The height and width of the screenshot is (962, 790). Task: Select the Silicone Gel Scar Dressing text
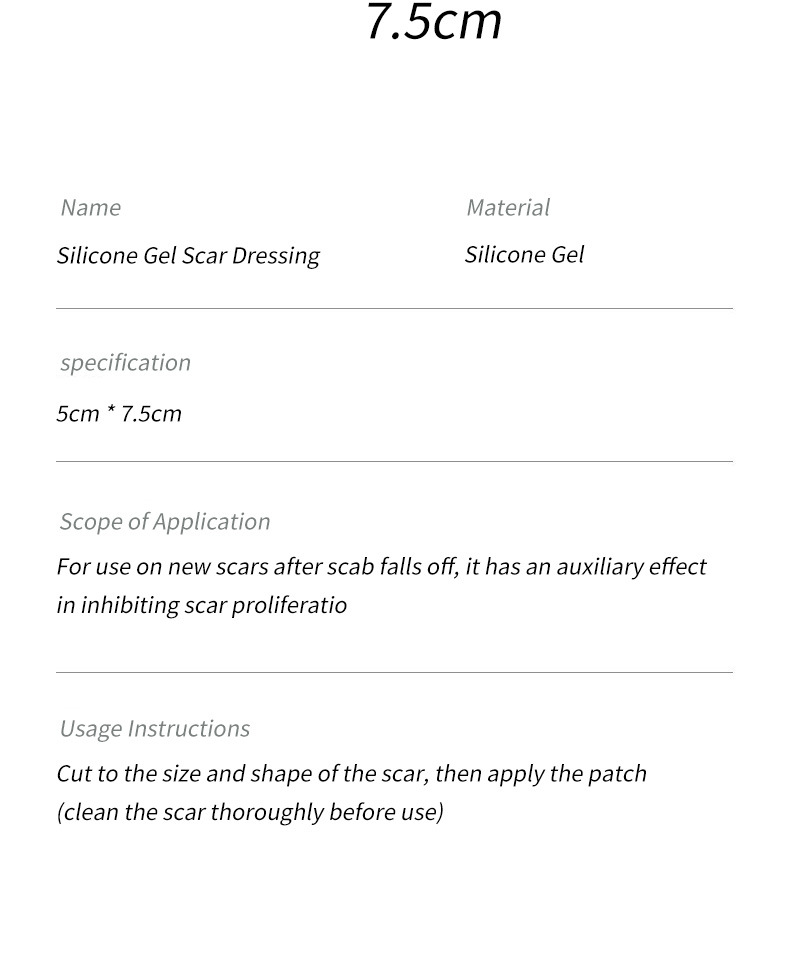click(188, 256)
